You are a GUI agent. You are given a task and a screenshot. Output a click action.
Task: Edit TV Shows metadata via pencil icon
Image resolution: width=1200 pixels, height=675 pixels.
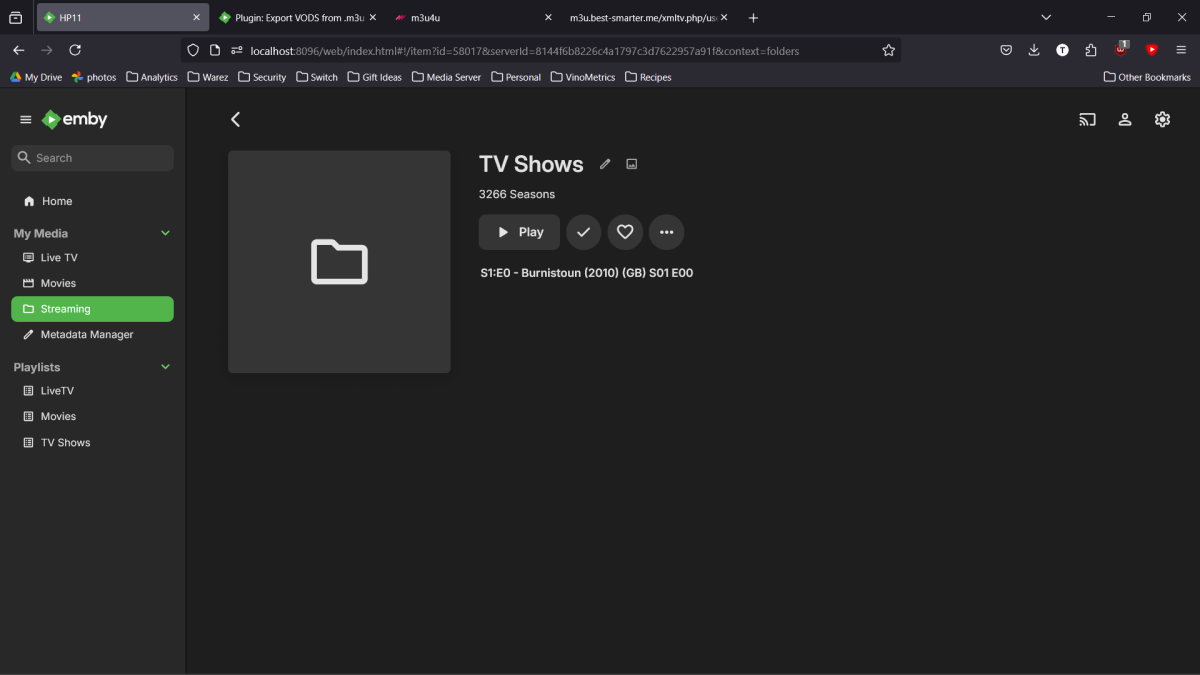click(x=605, y=163)
